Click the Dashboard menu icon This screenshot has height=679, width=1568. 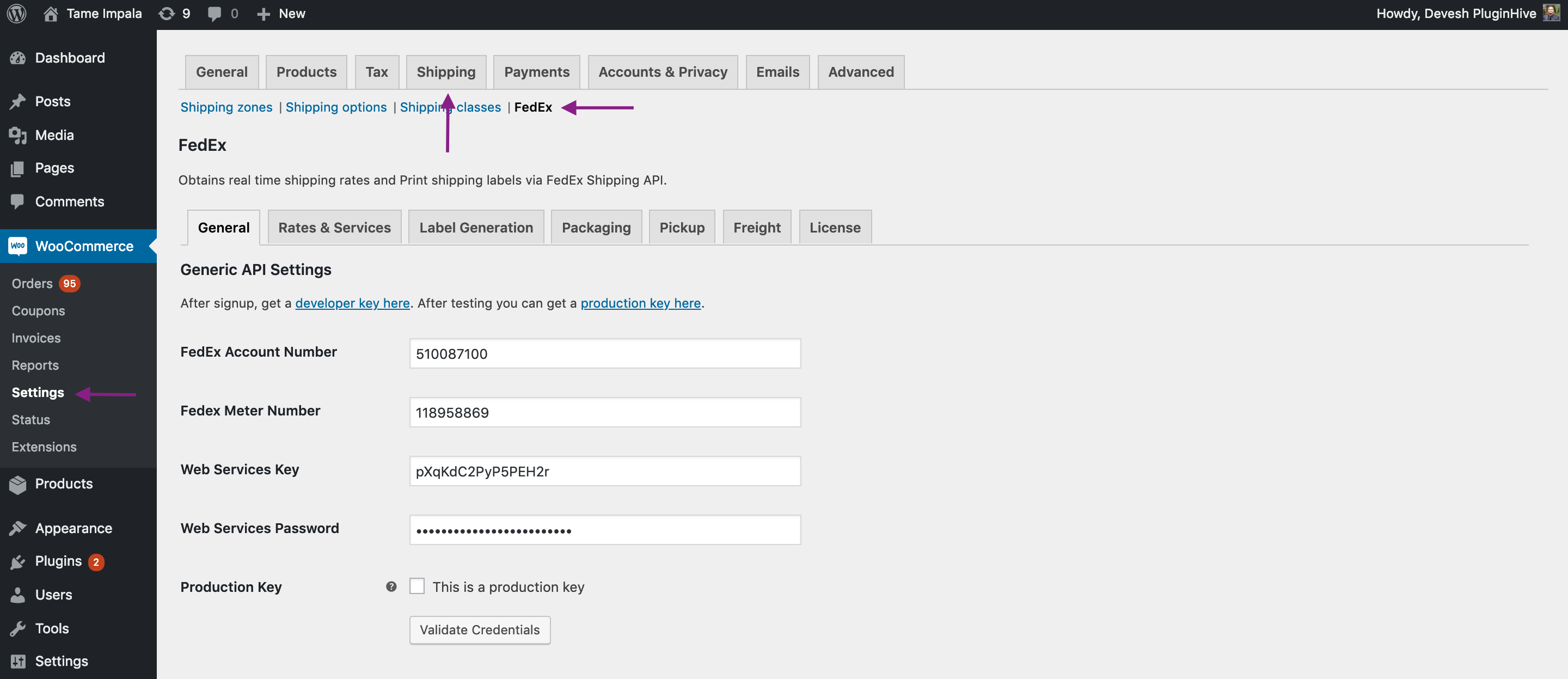click(x=18, y=57)
